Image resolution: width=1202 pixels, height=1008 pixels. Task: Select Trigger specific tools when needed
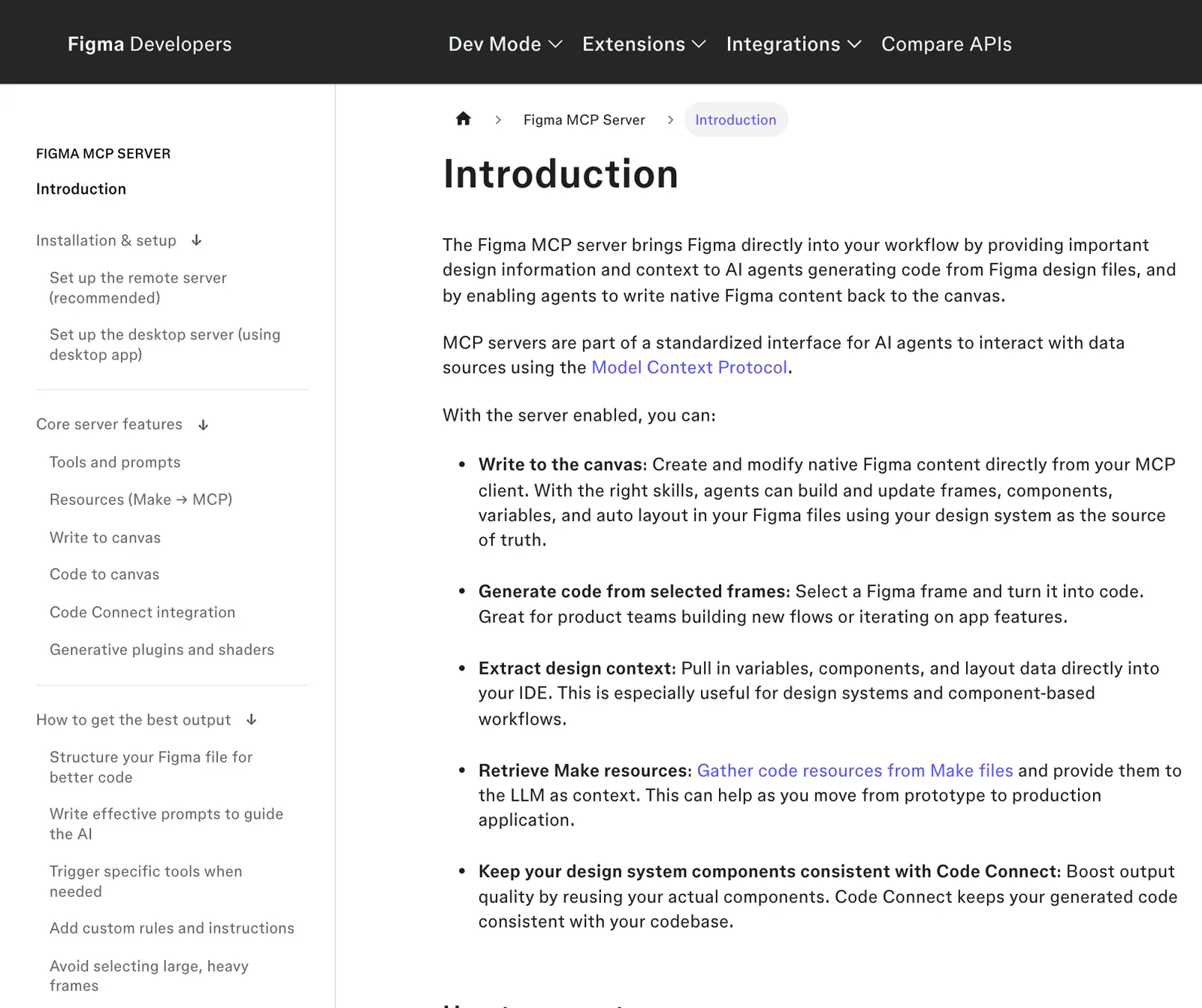[x=146, y=881]
